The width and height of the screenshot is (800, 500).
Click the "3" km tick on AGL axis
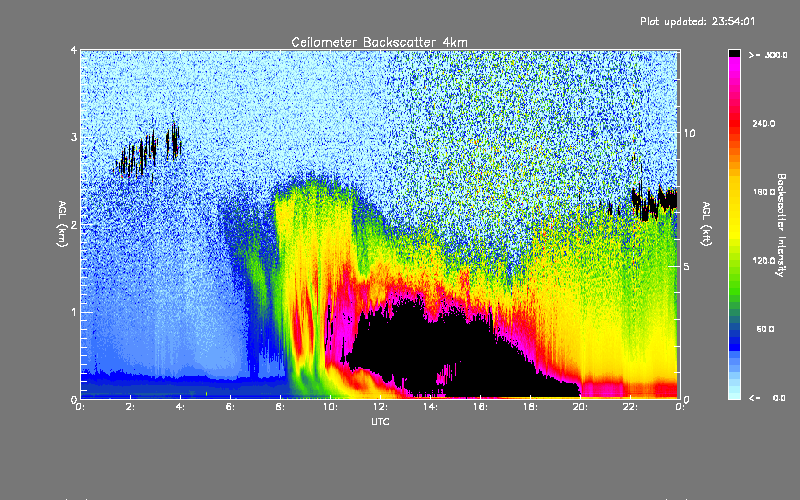(x=74, y=137)
